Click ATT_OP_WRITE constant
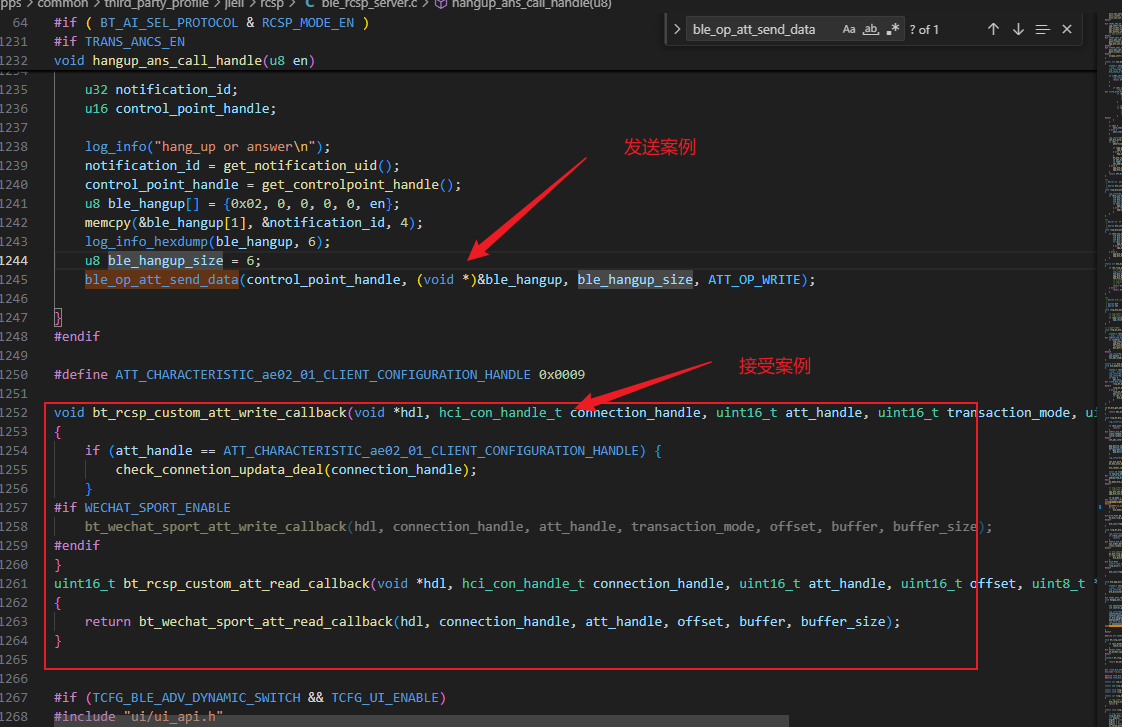The width and height of the screenshot is (1122, 727). tap(754, 280)
